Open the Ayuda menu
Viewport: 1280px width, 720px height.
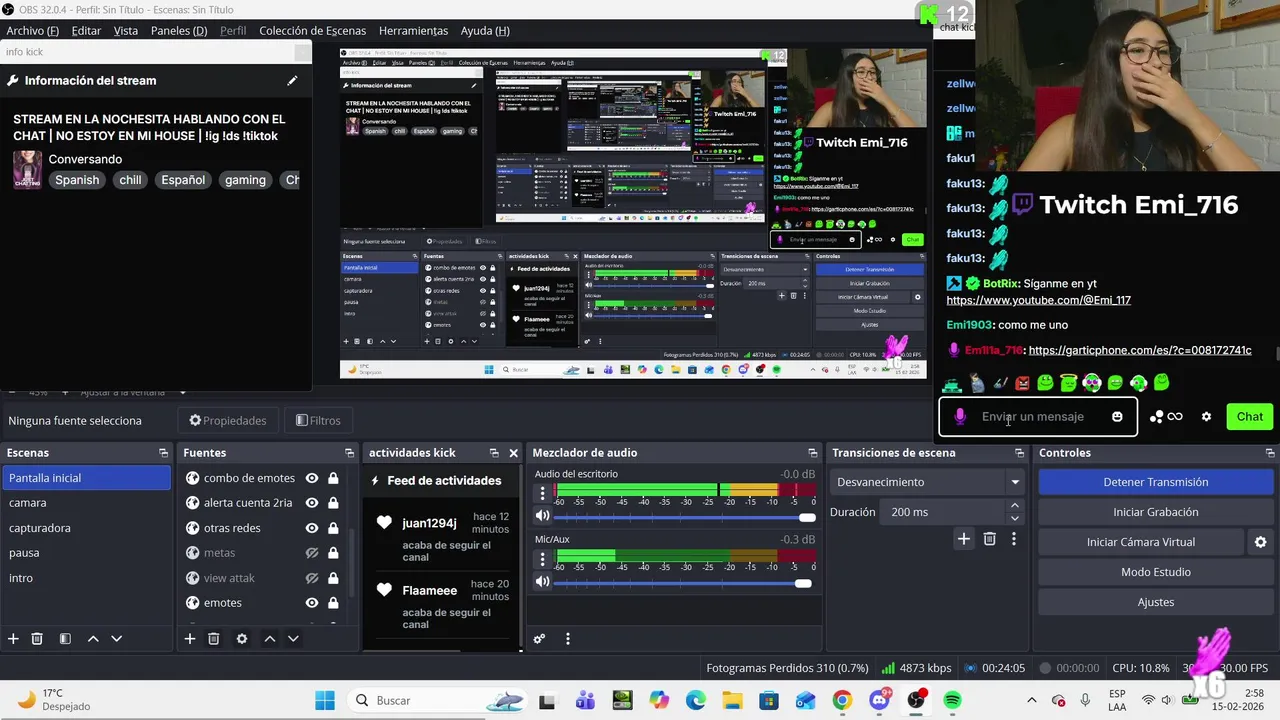click(x=485, y=30)
